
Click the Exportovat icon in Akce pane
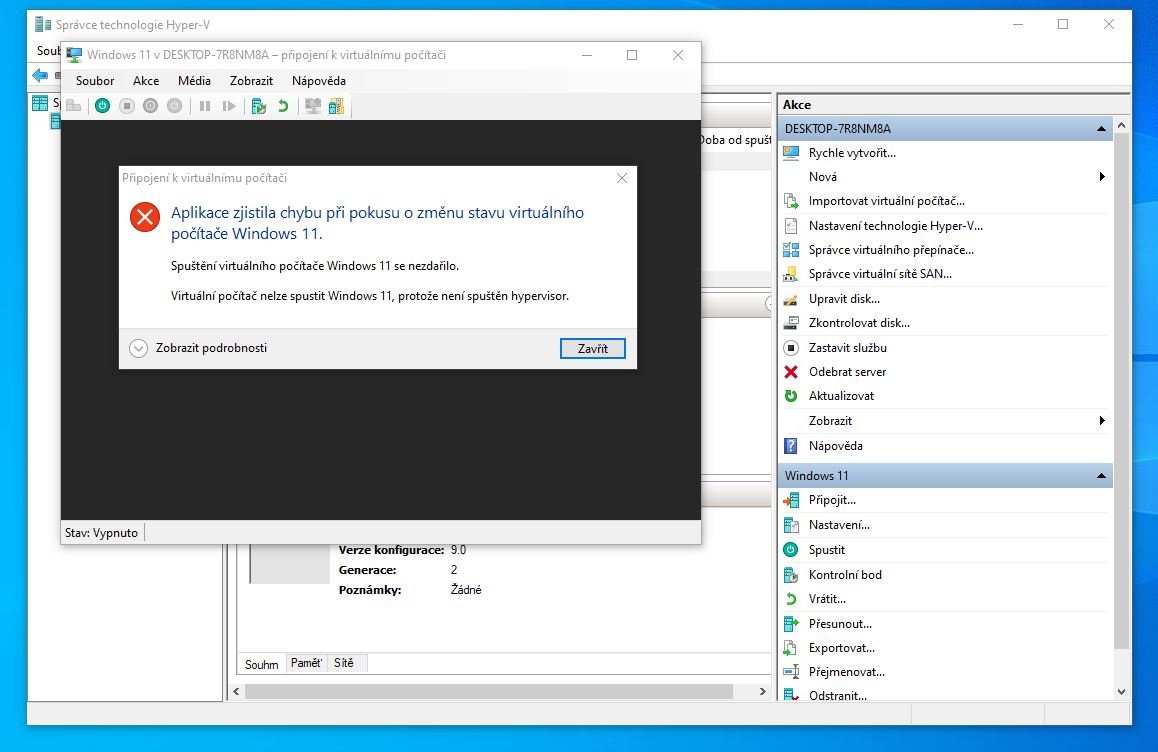pos(791,648)
